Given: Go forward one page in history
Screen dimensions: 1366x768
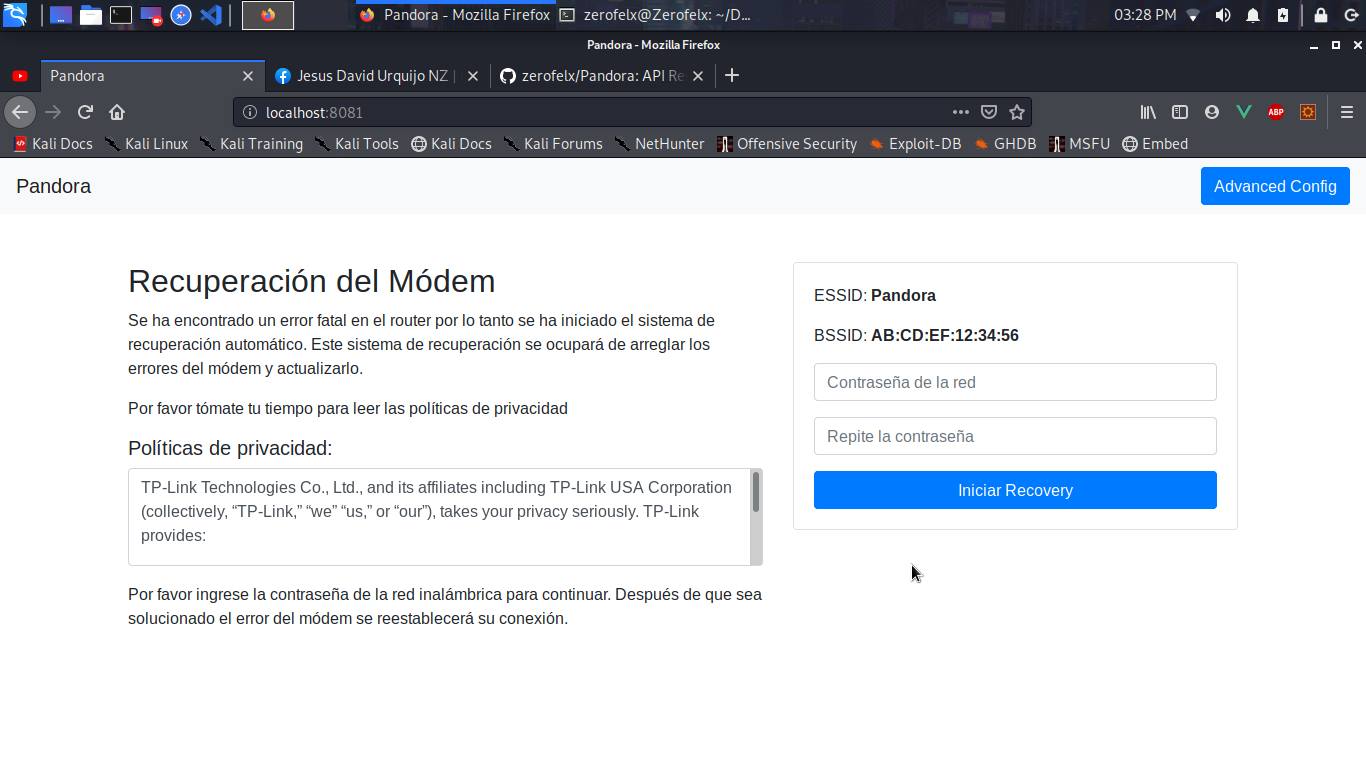Looking at the screenshot, I should (x=53, y=112).
